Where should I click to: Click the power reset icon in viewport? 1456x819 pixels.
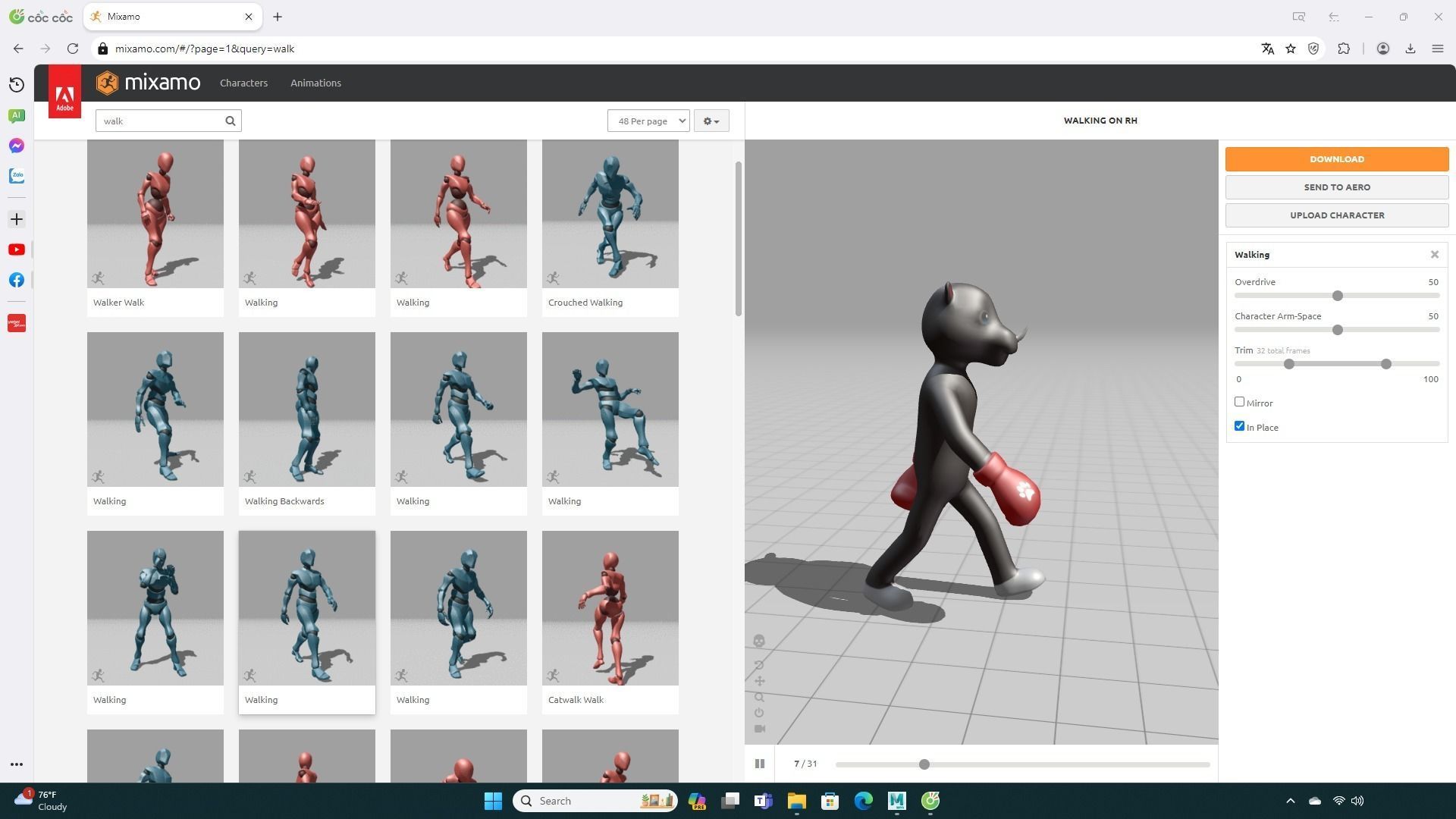[759, 713]
